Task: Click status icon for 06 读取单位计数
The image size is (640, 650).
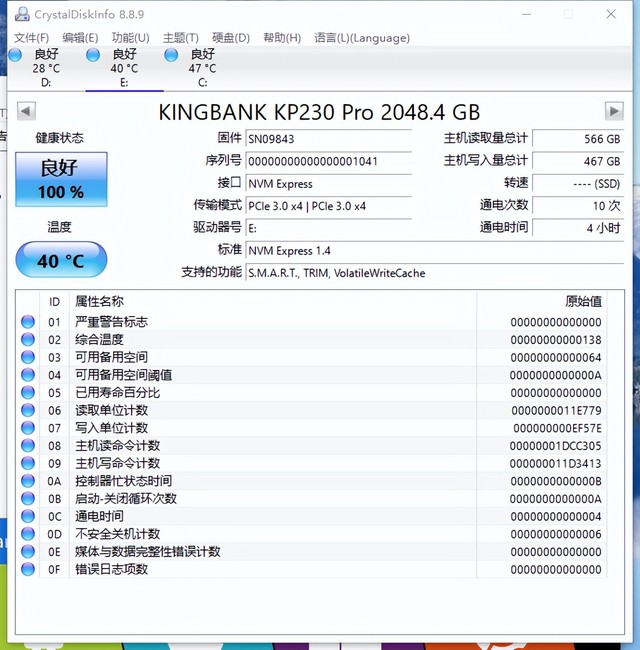Action: [x=28, y=410]
